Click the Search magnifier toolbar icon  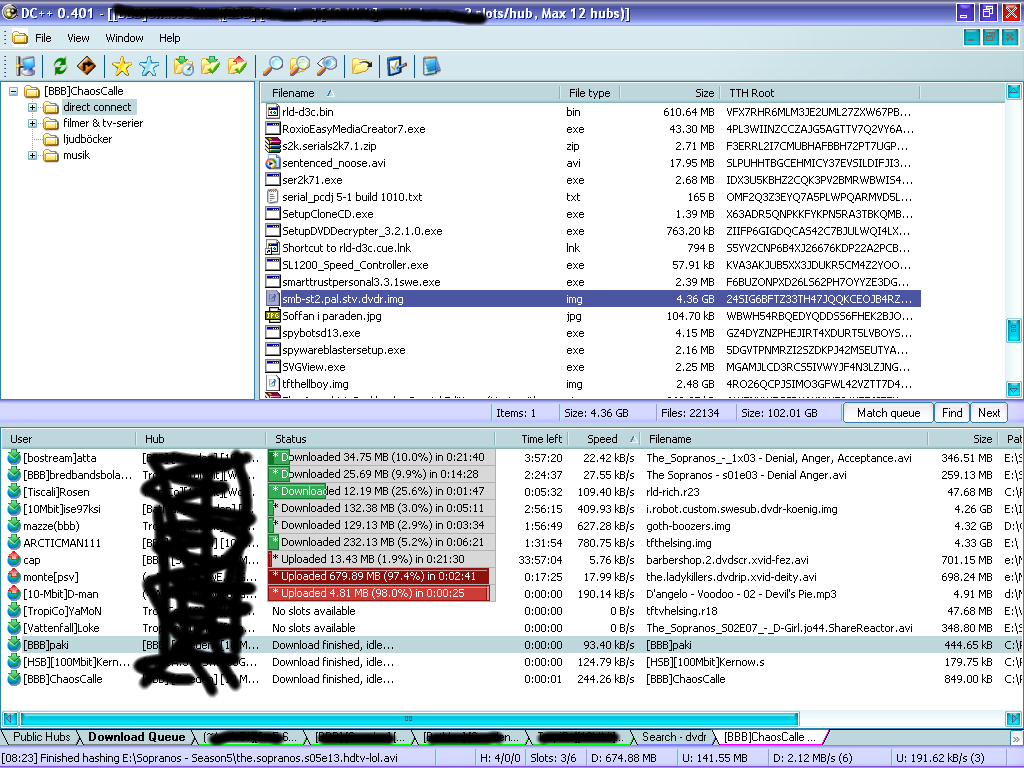pos(272,66)
